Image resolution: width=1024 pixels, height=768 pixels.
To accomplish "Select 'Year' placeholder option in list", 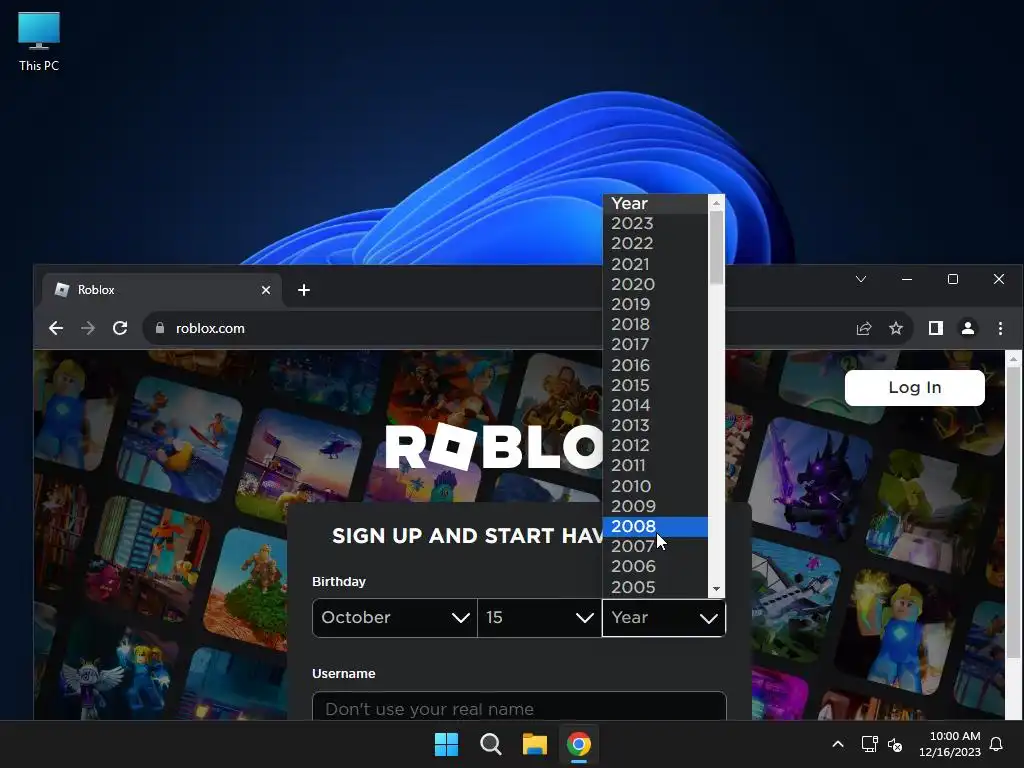I will point(655,204).
